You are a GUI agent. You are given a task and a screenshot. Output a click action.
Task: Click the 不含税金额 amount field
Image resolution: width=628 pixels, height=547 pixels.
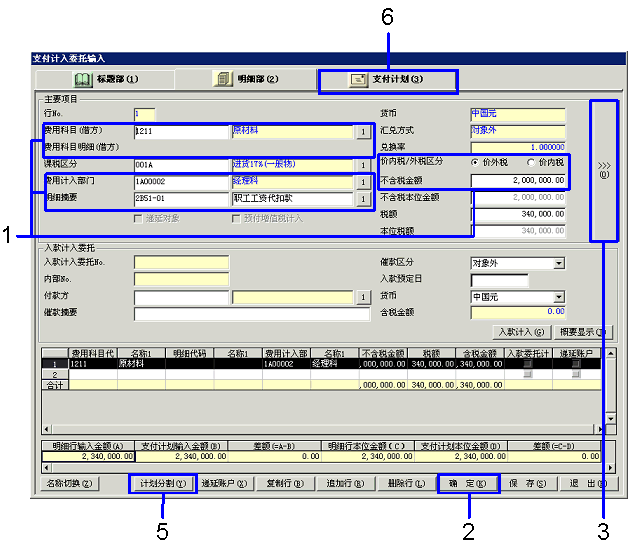[518, 181]
